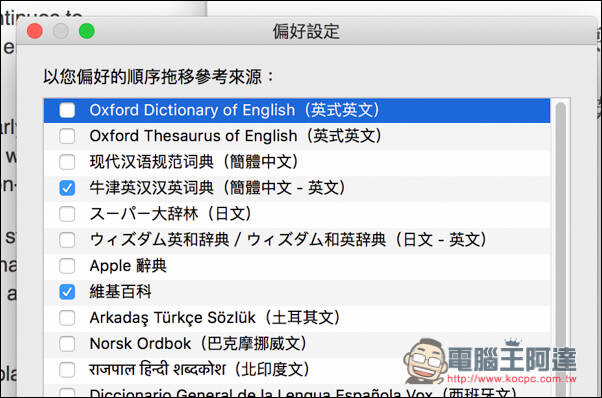Screen dimensions: 602x398
Task: Select the Apple 辭典 row text
Action: pyautogui.click(x=128, y=266)
